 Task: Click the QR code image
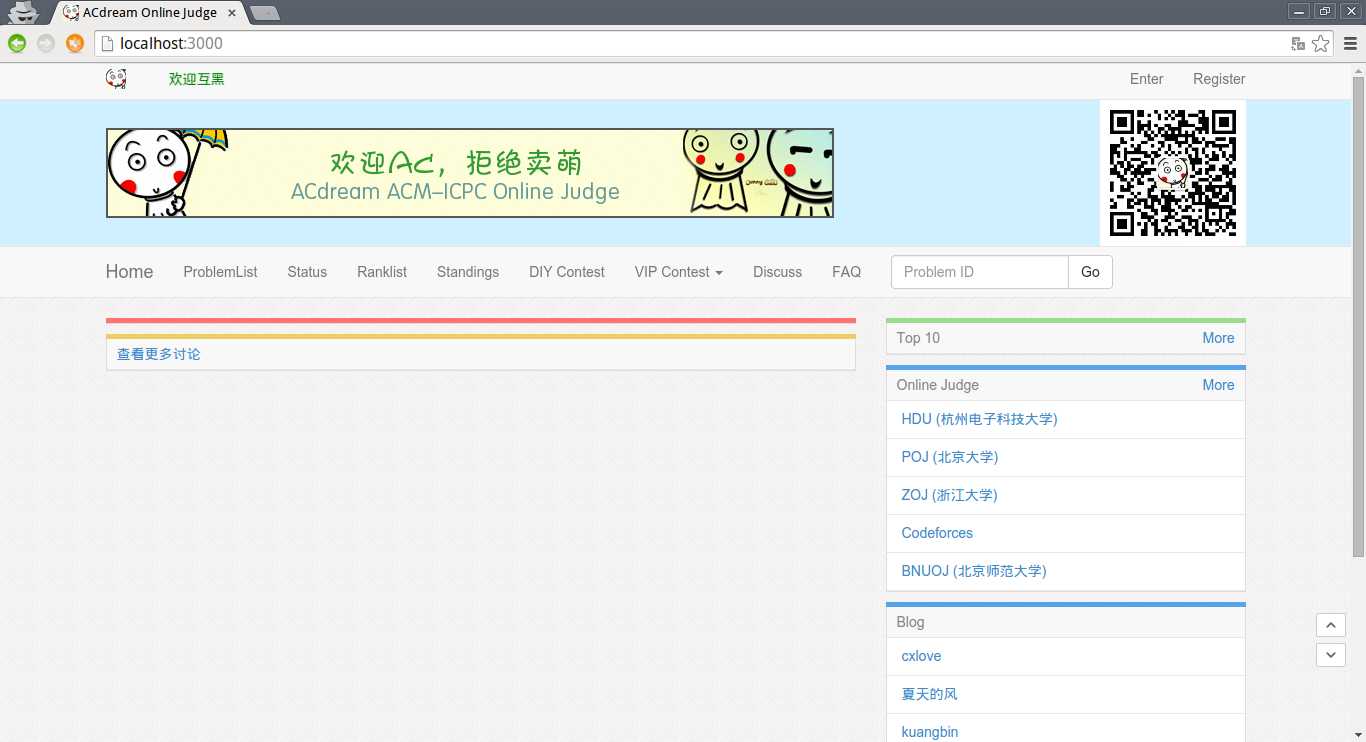[1173, 172]
